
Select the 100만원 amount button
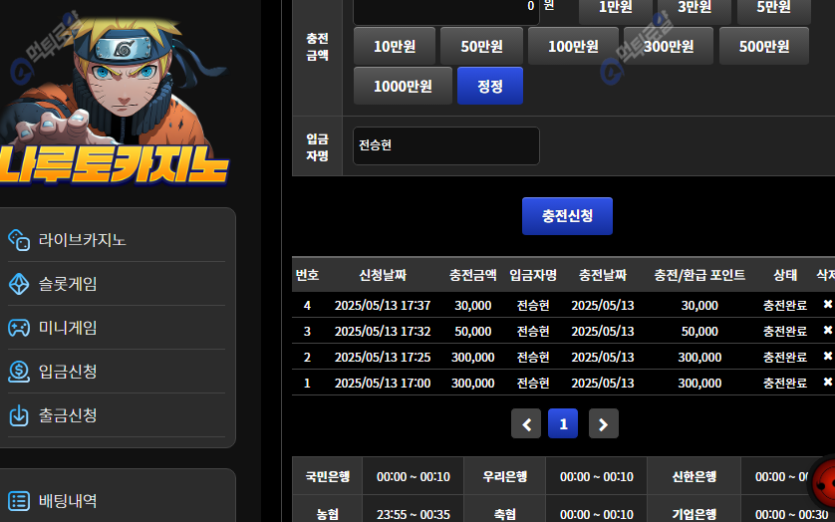(573, 46)
